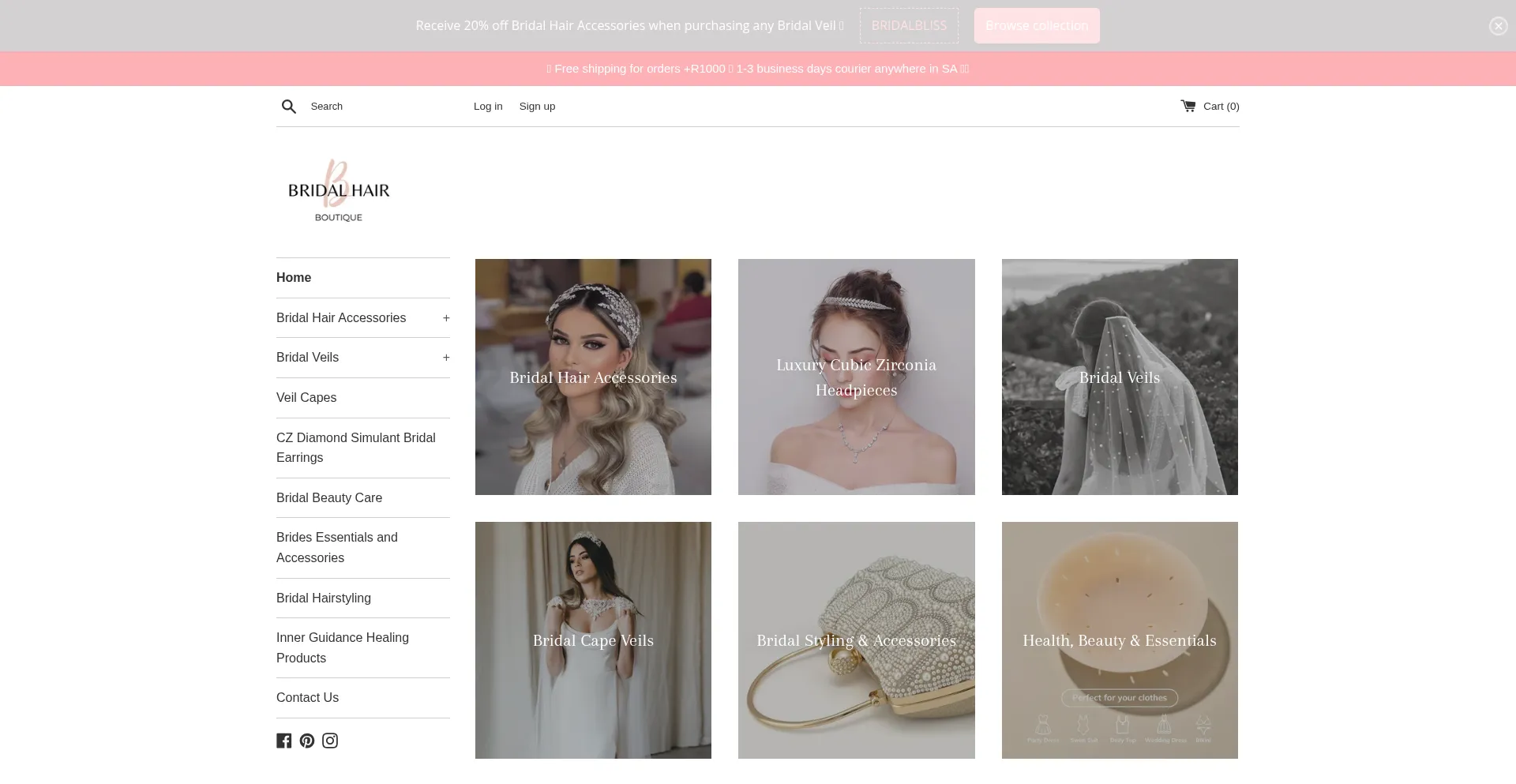
Task: Open the Instagram social icon
Action: (330, 741)
